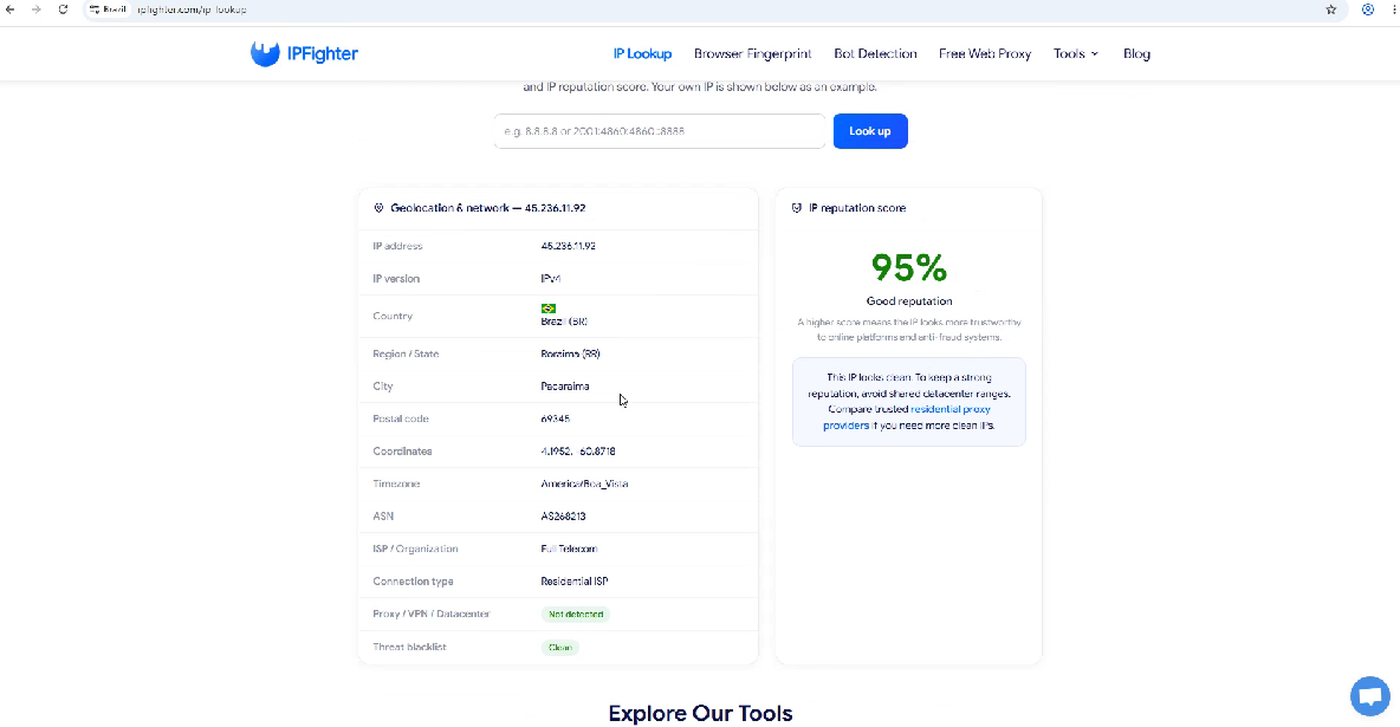
Task: Open the IP Lookup nav item
Action: coord(642,54)
